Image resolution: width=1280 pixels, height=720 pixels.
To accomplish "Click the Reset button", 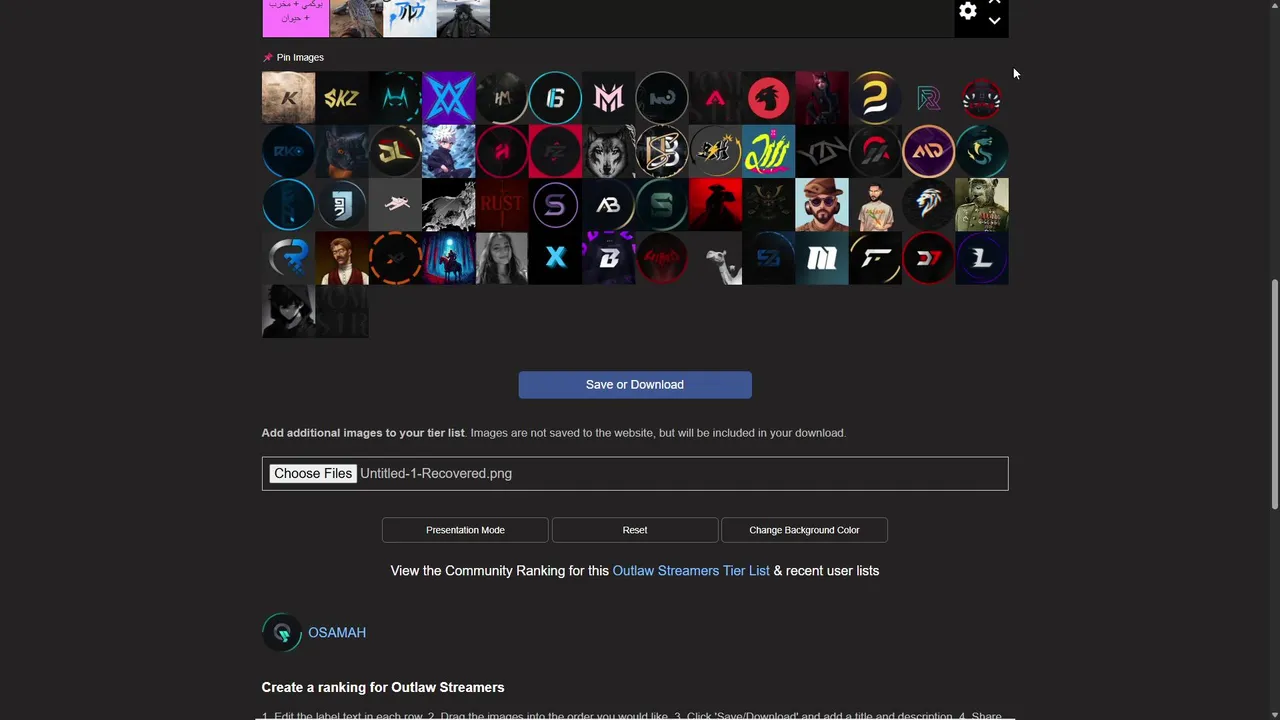I will [x=635, y=530].
